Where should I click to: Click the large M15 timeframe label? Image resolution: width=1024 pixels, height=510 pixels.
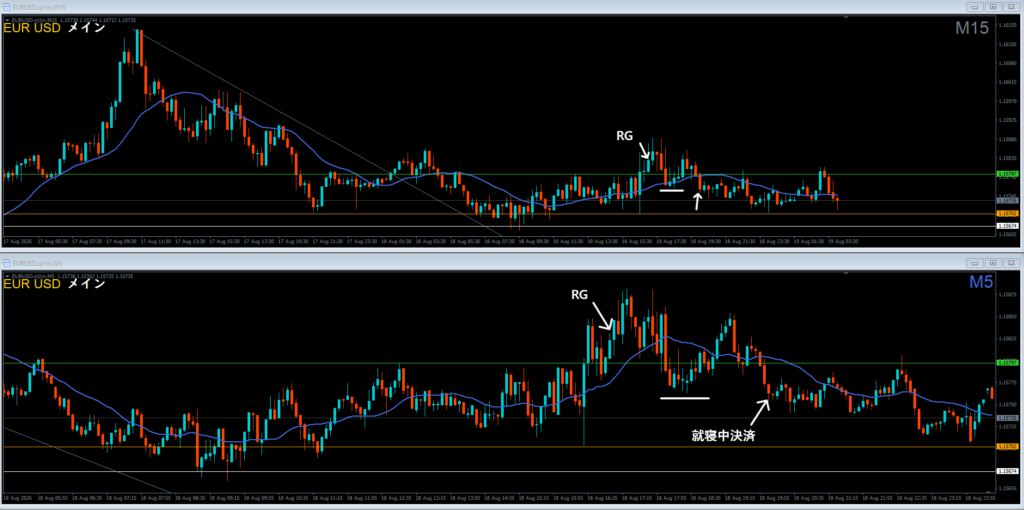pos(971,28)
